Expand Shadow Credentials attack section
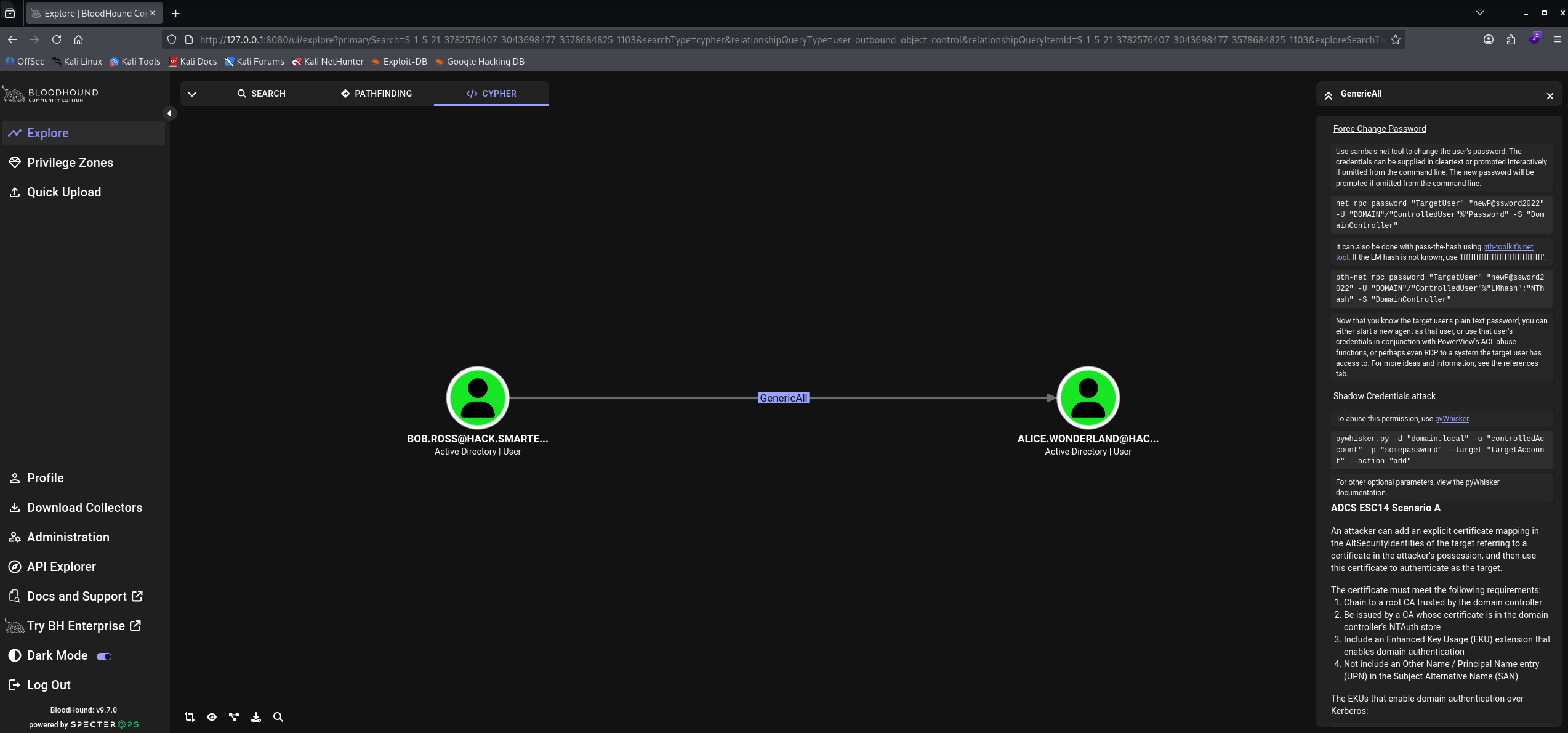This screenshot has width=1568, height=733. (1384, 396)
